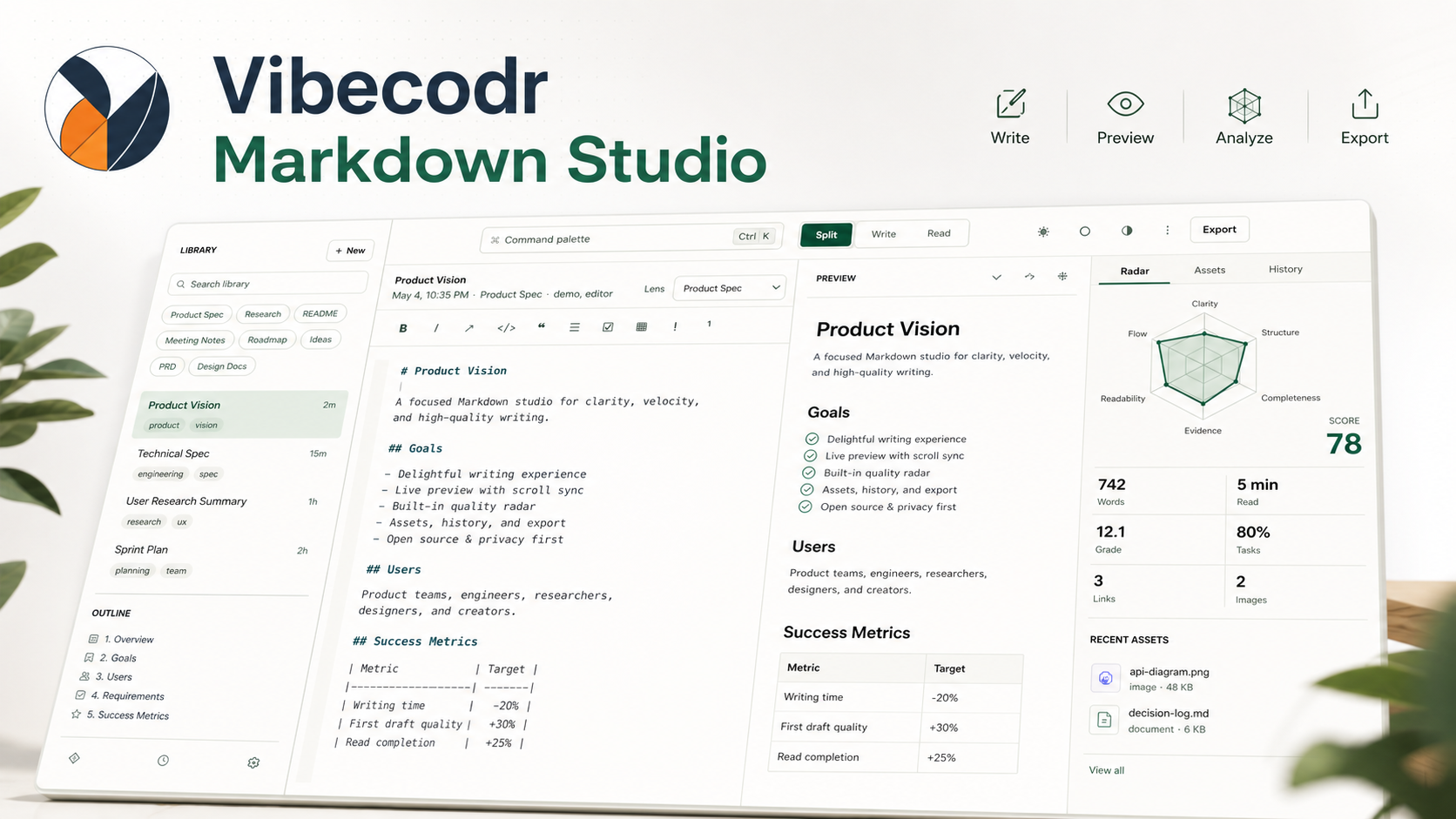Insert a callout with the exclamation icon
1456x819 pixels.
pos(675,326)
